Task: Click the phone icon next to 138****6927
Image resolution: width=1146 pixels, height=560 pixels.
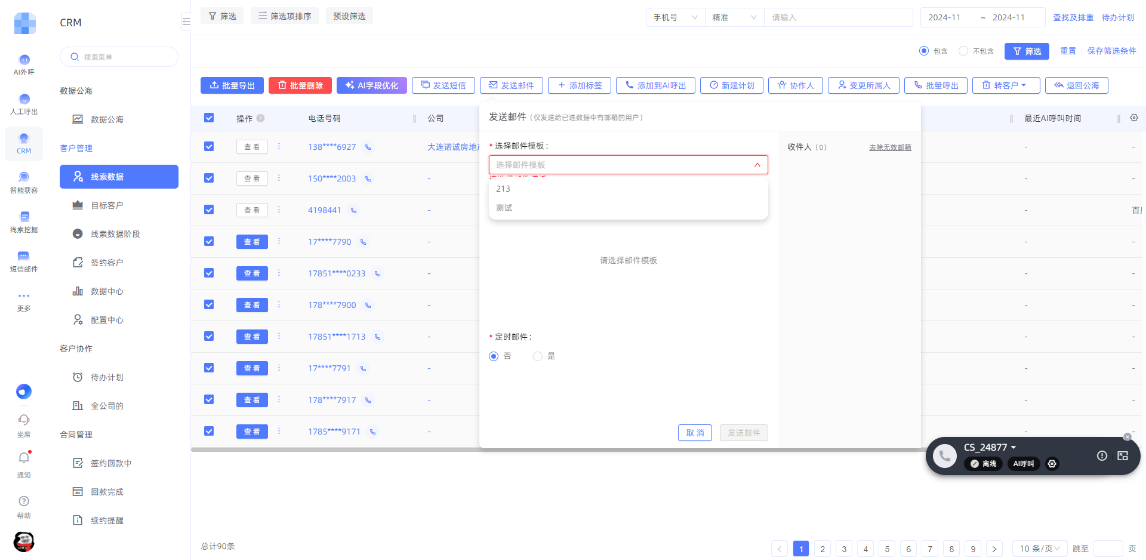Action: 368,147
